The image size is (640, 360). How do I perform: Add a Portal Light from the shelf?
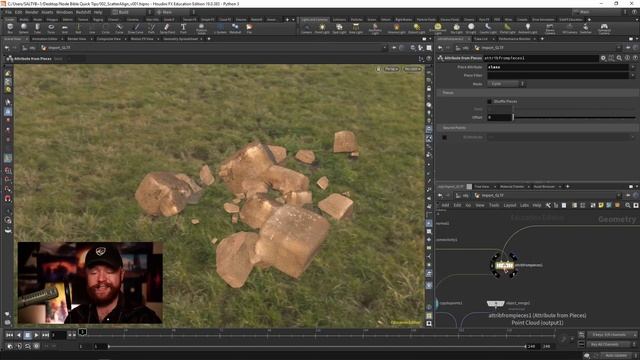(507, 28)
